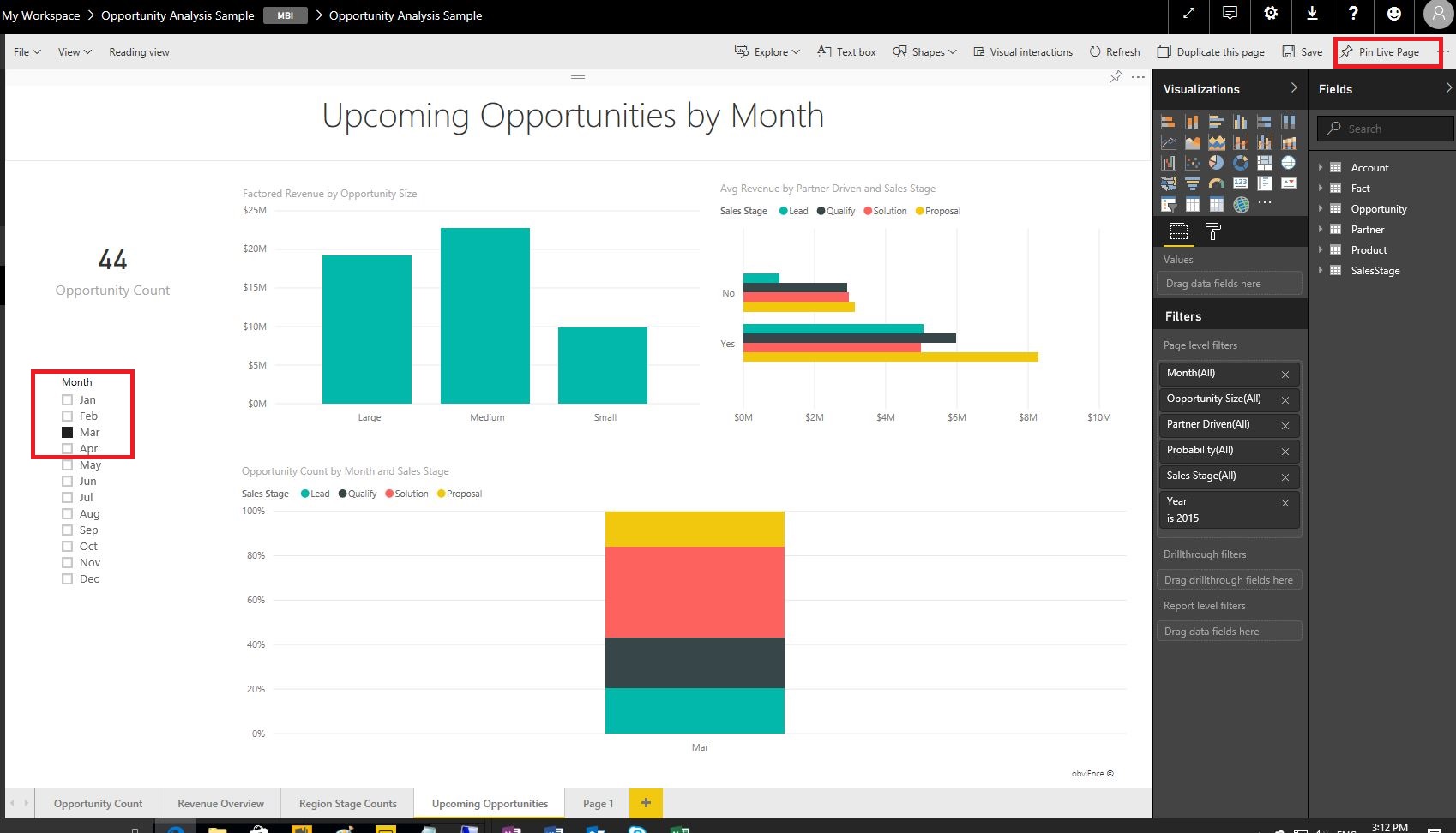The image size is (1456, 833).
Task: Check the Aug month checkbox
Action: pyautogui.click(x=67, y=514)
